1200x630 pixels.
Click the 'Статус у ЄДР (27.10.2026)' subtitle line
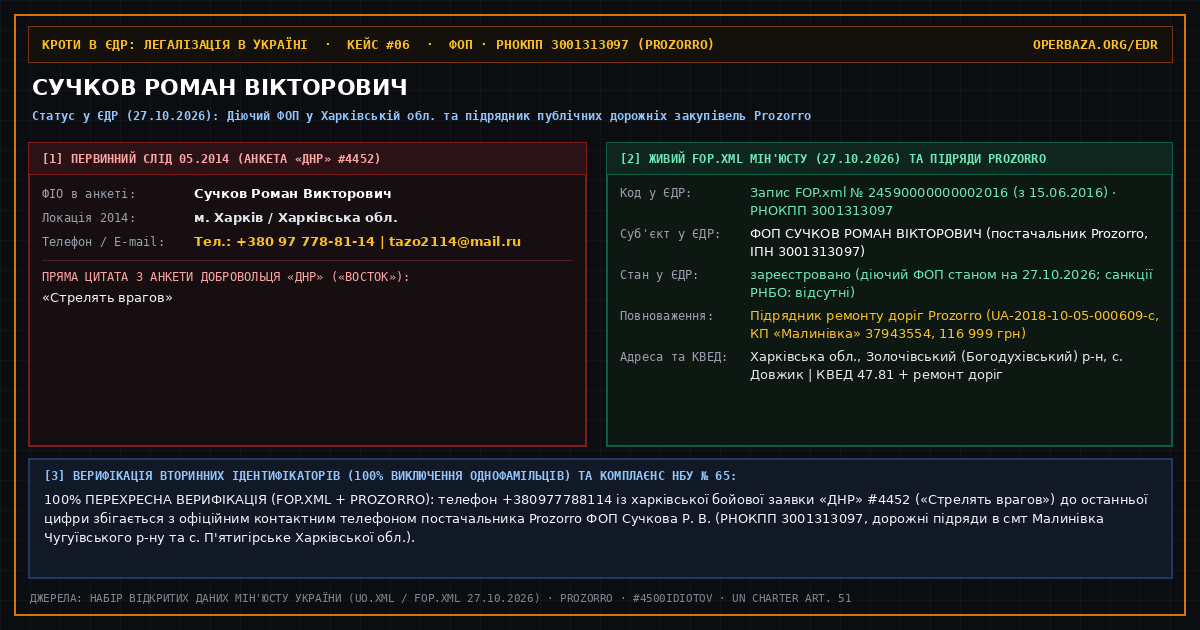(421, 116)
